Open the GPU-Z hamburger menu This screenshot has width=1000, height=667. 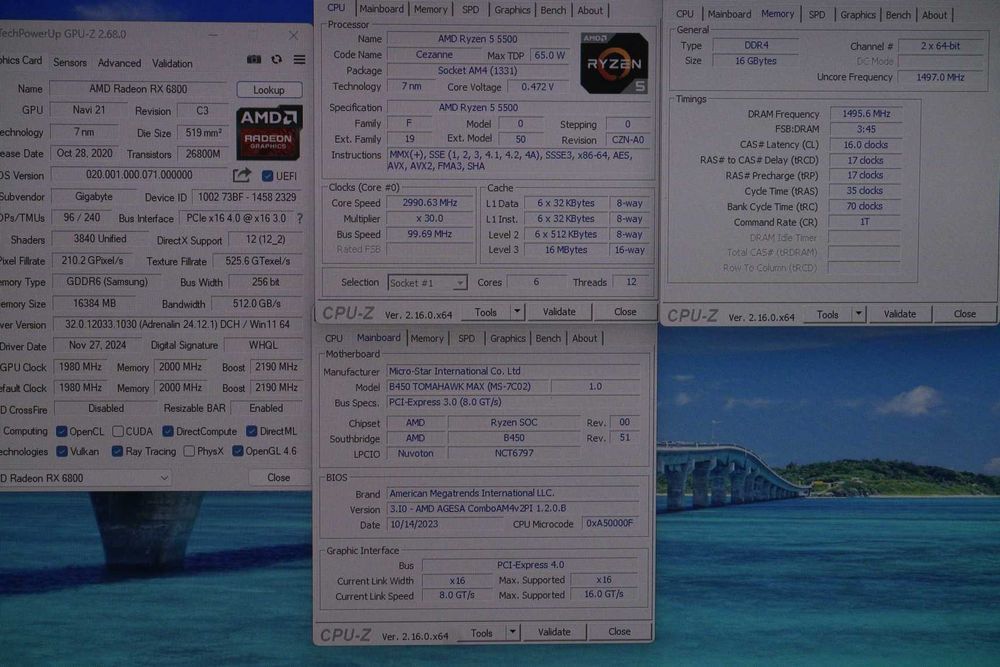299,59
